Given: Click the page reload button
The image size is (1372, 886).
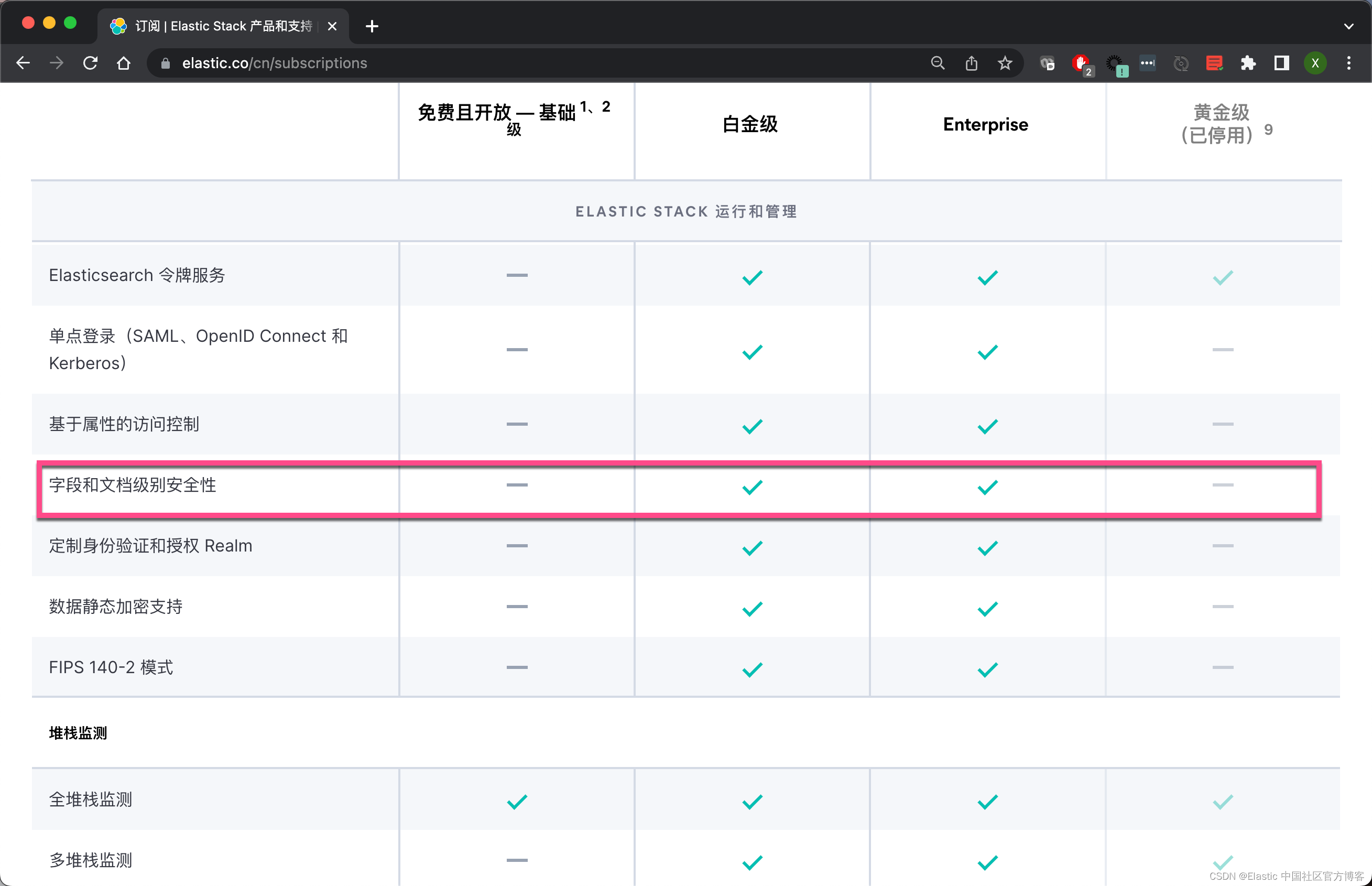Looking at the screenshot, I should [90, 63].
